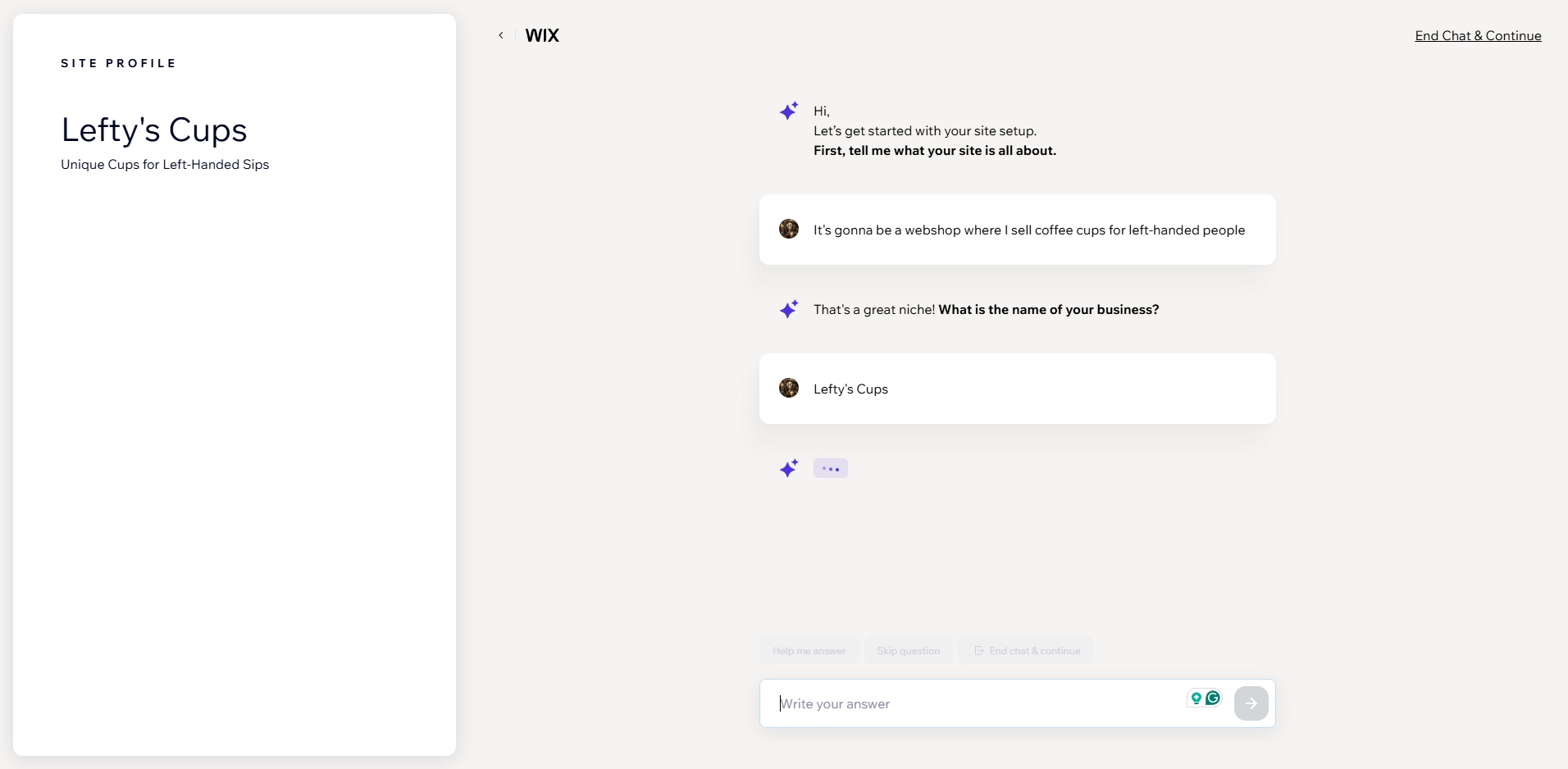The image size is (1568, 769).
Task: Click the sparkle icon beside the business name question
Action: point(789,309)
